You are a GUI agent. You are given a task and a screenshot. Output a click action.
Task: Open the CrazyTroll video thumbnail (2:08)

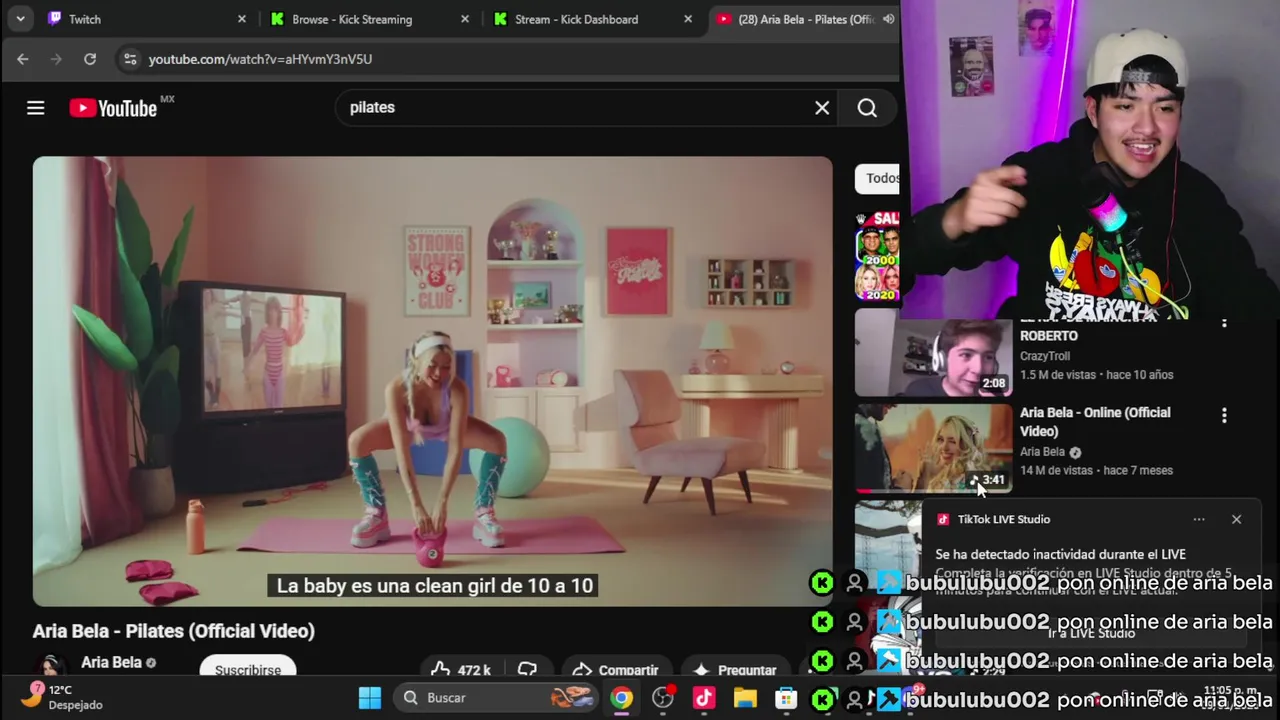pyautogui.click(x=934, y=352)
